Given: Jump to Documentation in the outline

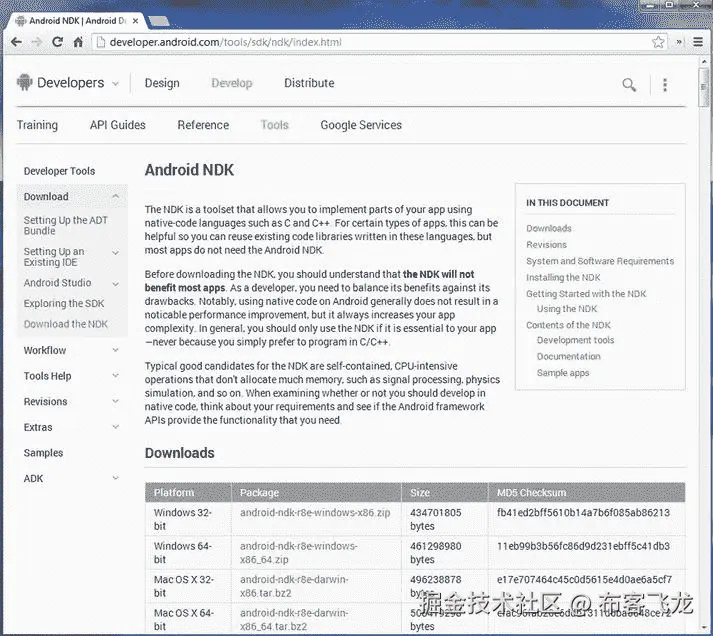Looking at the screenshot, I should [568, 356].
